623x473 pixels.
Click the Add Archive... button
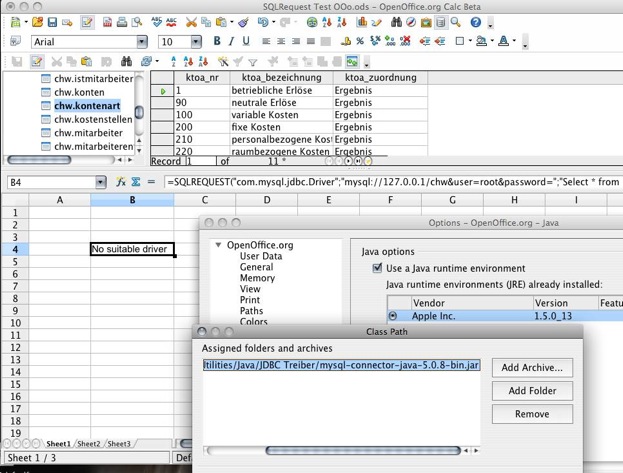(532, 368)
